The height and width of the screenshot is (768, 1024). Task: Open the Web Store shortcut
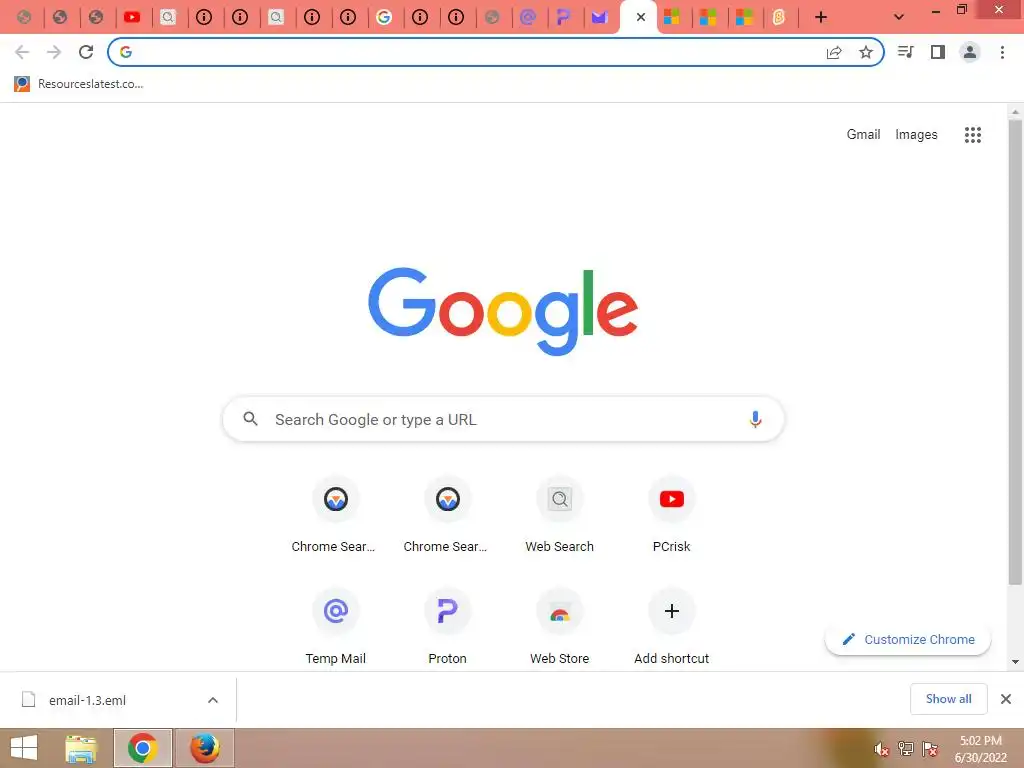pos(560,627)
